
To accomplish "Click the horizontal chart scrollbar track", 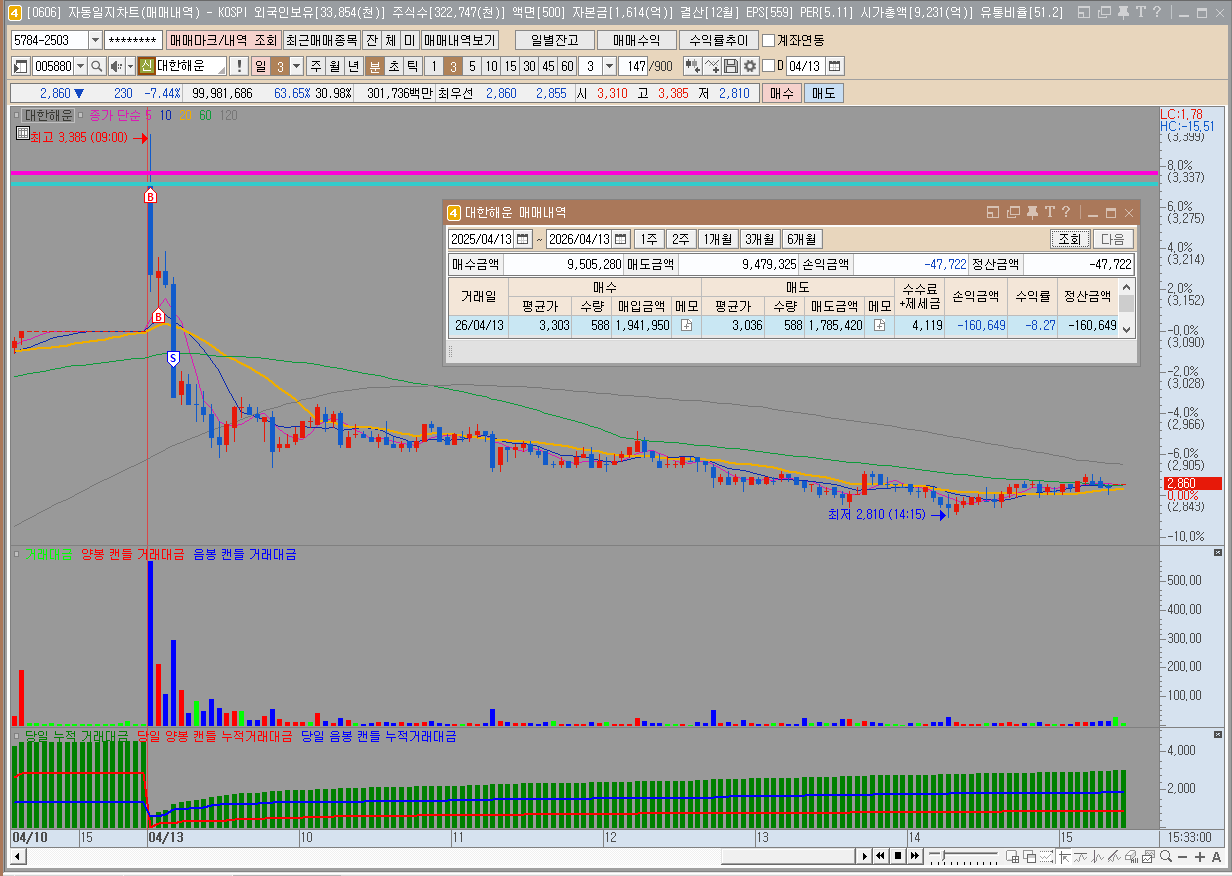I will point(440,857).
